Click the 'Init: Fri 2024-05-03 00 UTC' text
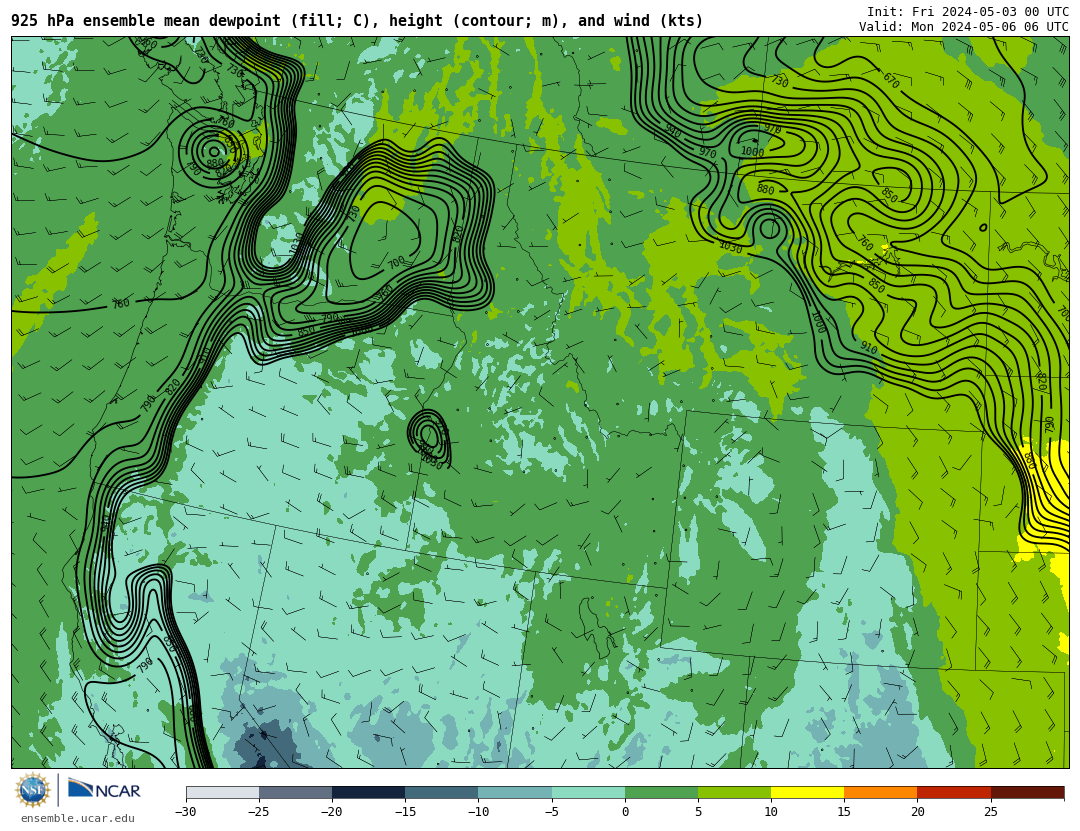The height and width of the screenshot is (831, 1080). (x=968, y=12)
